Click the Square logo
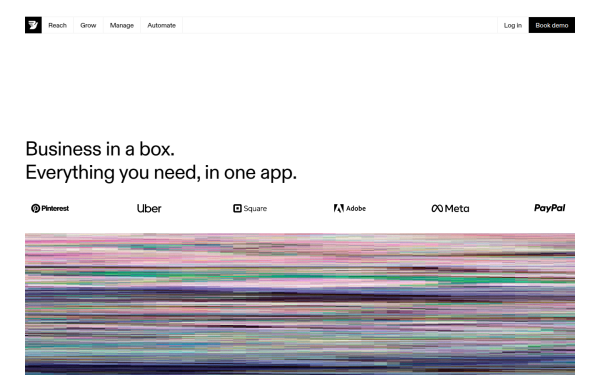600x375 pixels. tap(250, 209)
